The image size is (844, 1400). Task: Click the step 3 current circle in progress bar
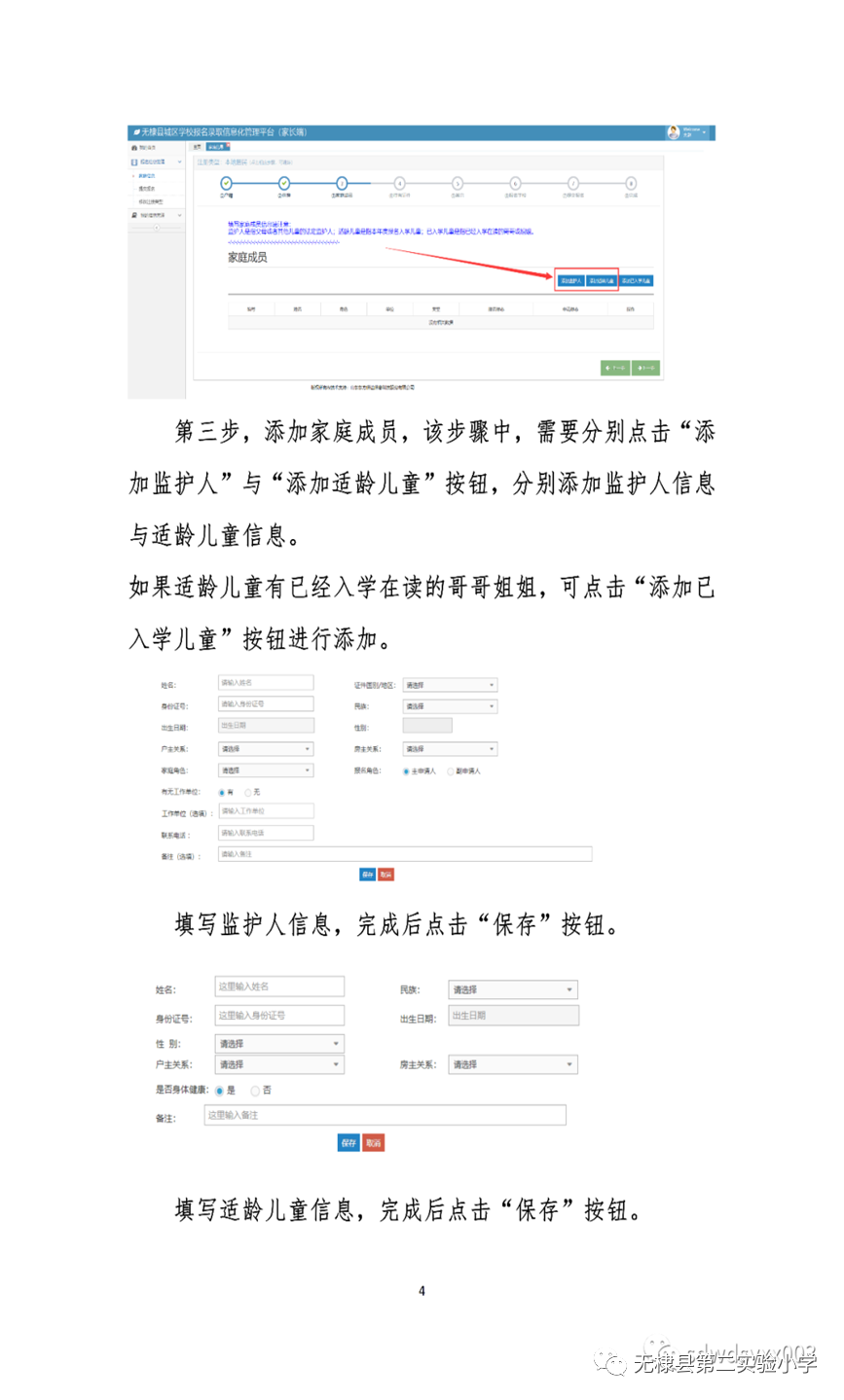point(342,183)
